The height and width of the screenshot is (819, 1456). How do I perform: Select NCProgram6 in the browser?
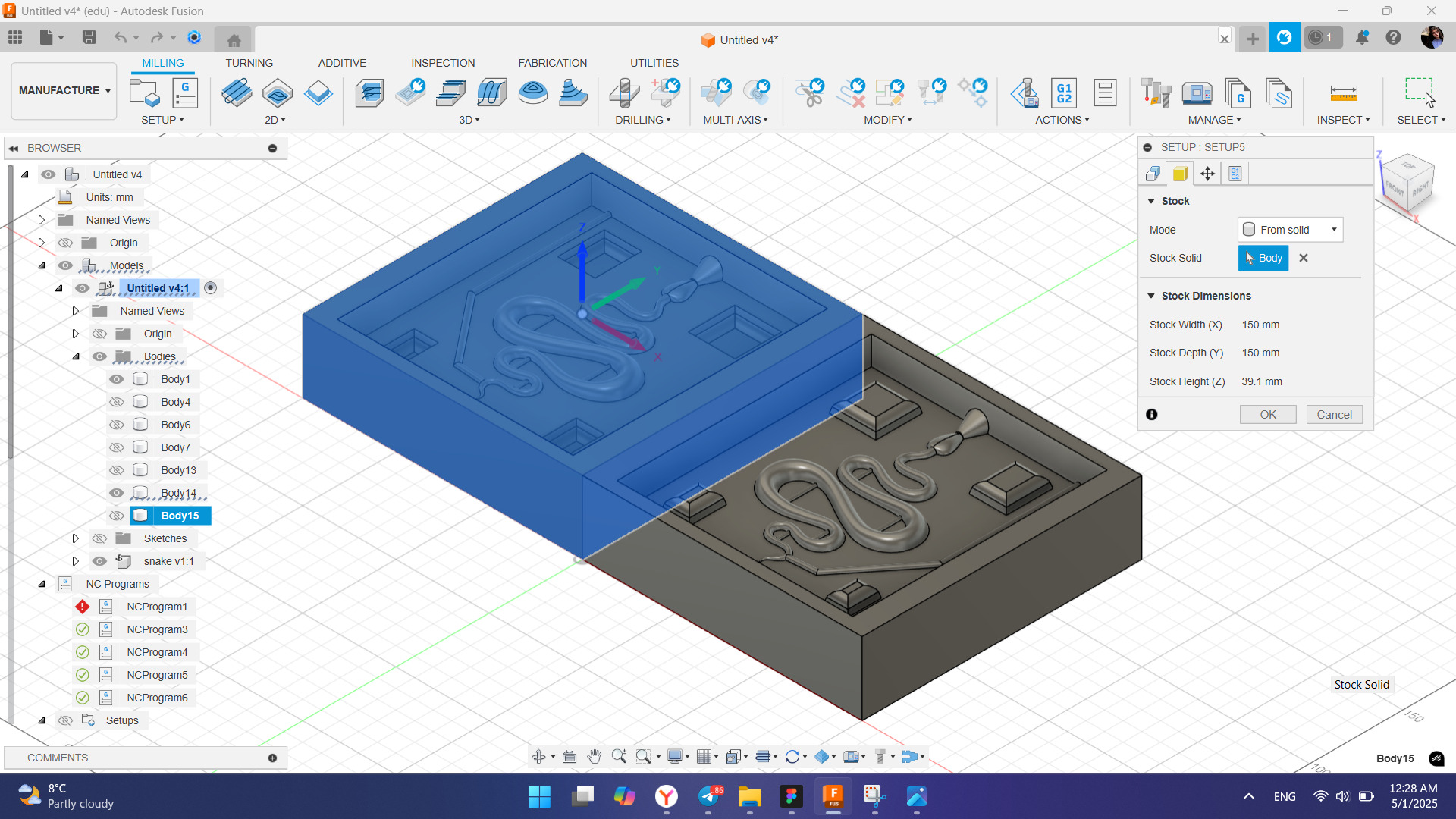(157, 698)
